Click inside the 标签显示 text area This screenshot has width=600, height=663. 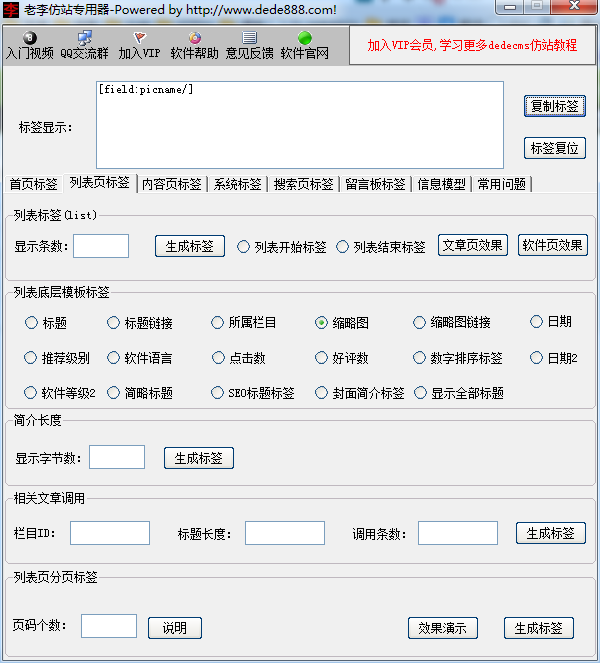(x=300, y=125)
